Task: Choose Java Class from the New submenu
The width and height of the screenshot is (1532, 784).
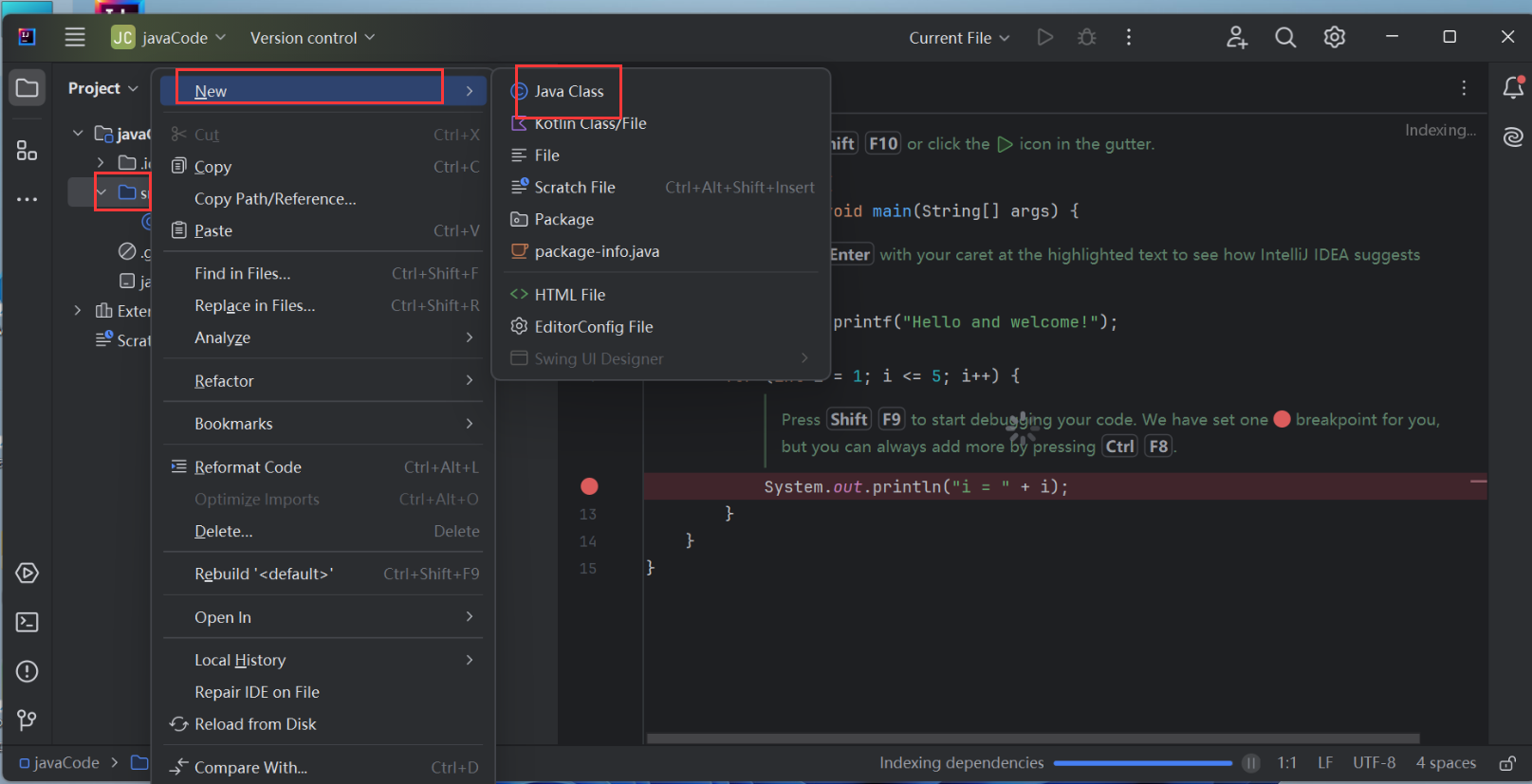Action: pos(661,91)
